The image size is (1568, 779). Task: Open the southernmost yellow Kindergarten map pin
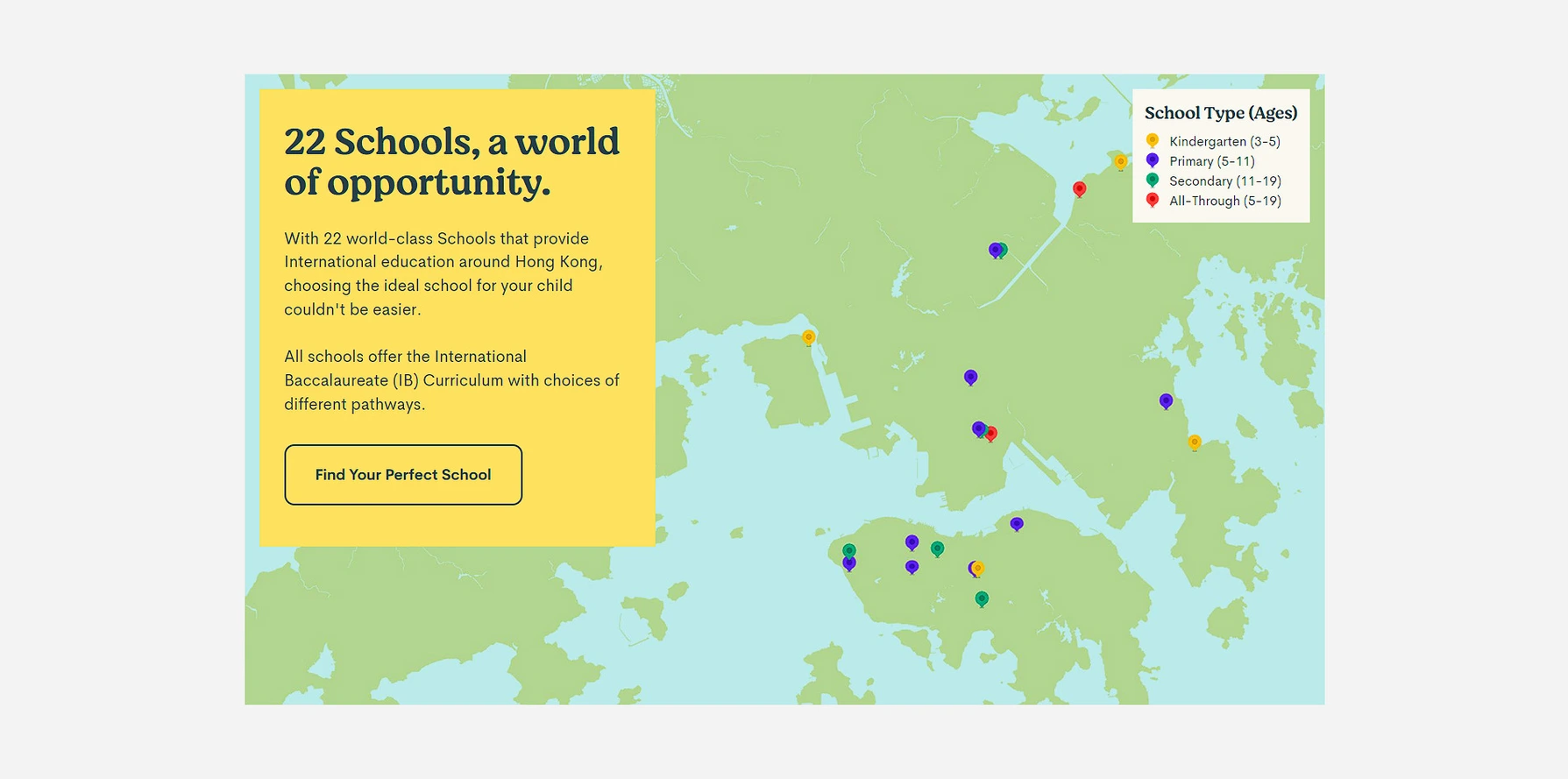[979, 569]
